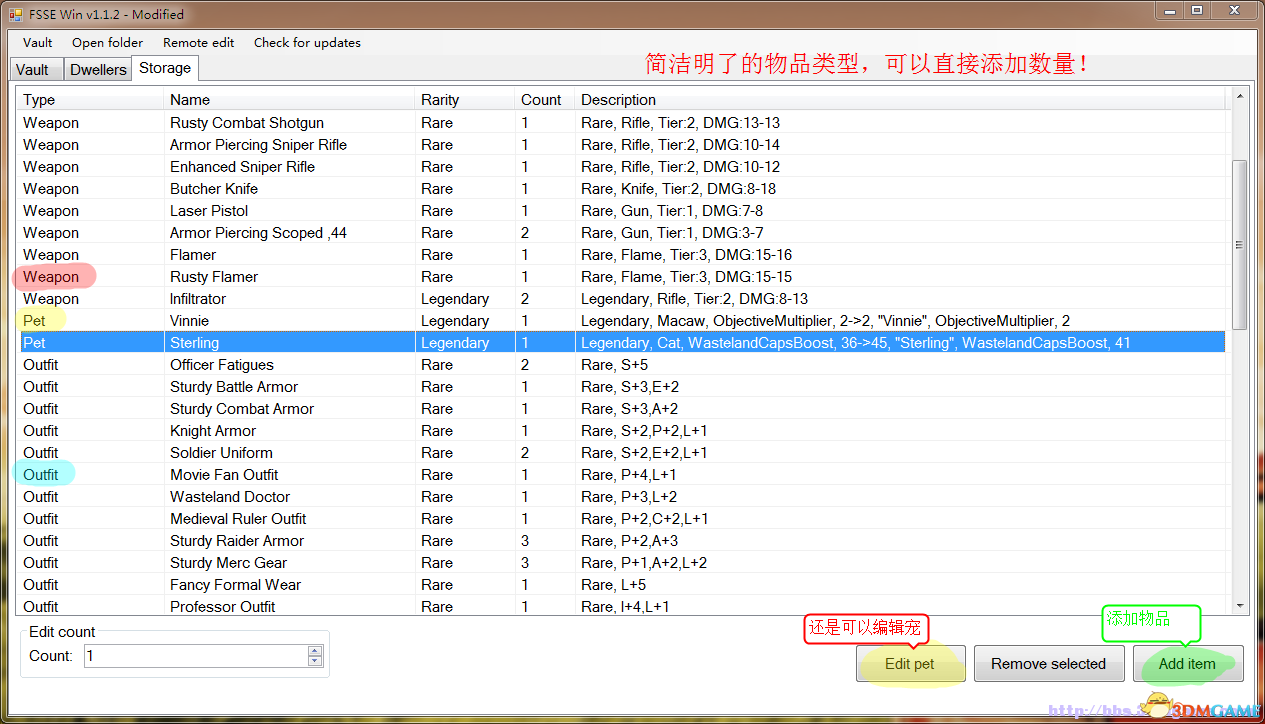Select the Sturdy Raider Armor row

[621, 541]
